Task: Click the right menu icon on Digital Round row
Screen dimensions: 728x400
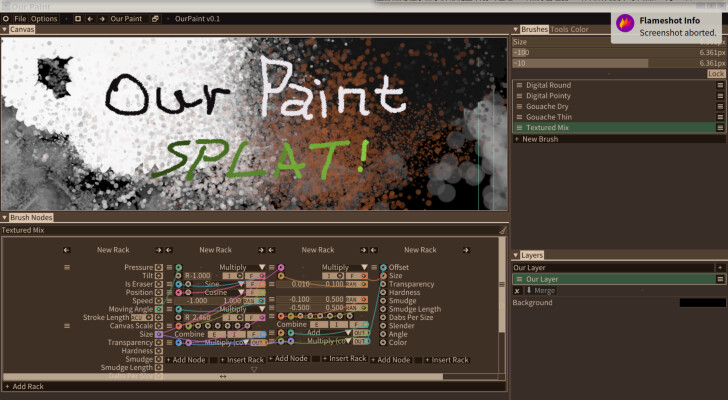Action: coord(720,85)
